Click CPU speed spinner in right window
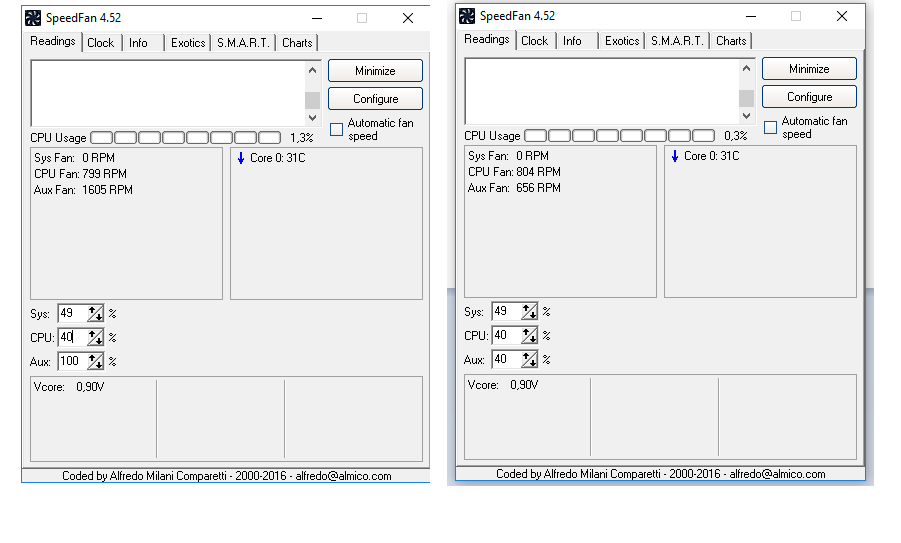This screenshot has height=543, width=901. pos(529,336)
